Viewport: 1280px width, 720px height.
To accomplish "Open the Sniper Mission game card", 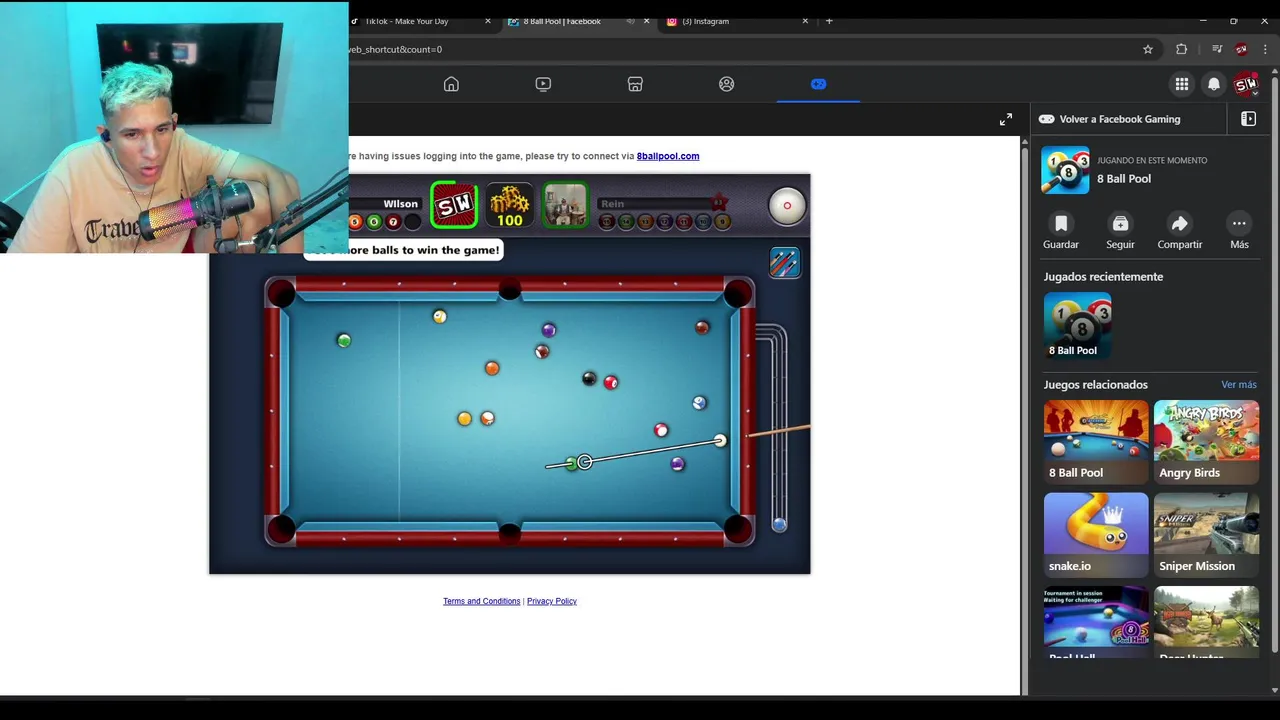I will tap(1206, 535).
